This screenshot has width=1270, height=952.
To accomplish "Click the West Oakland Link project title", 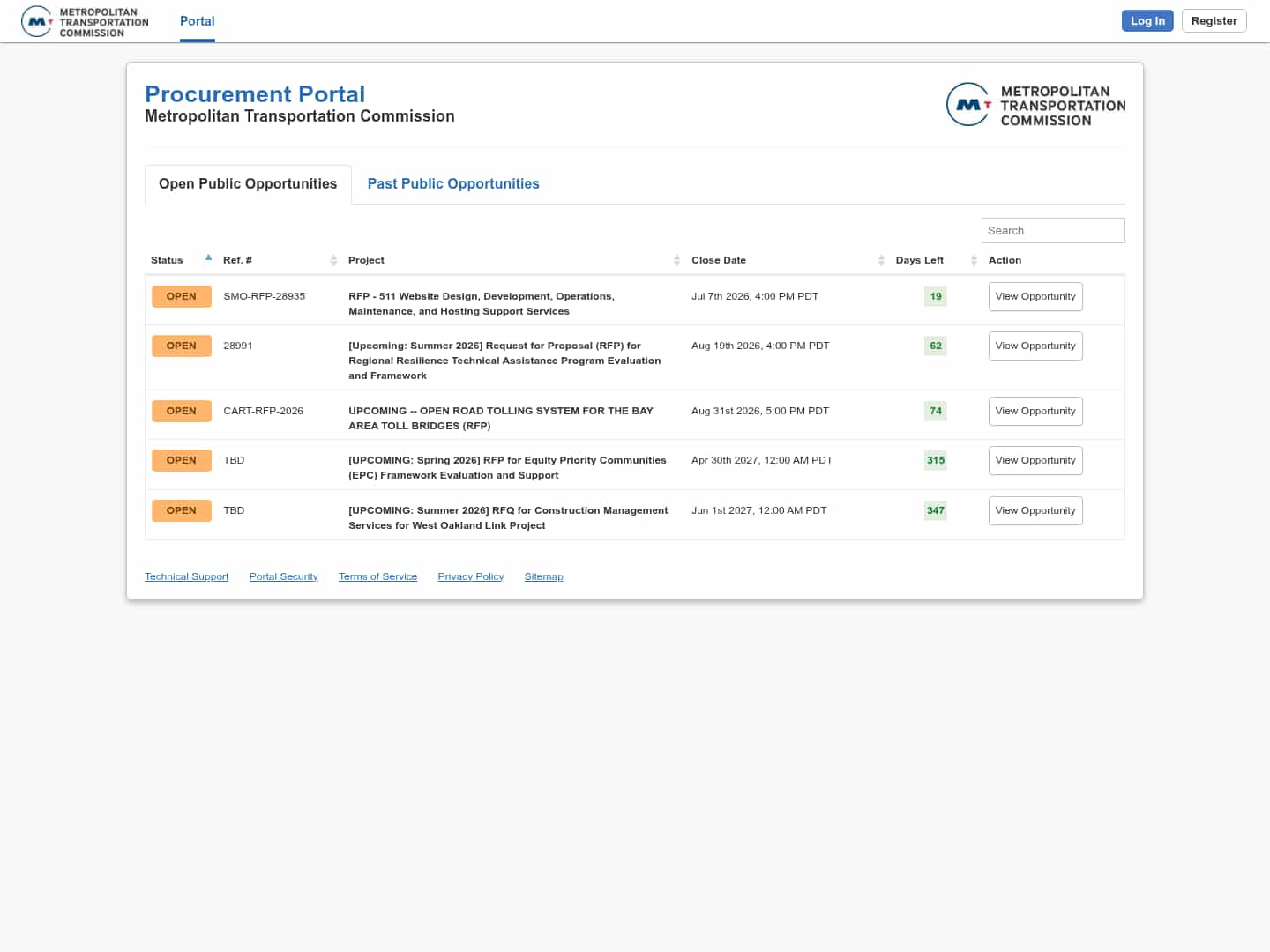I will pyautogui.click(x=508, y=517).
